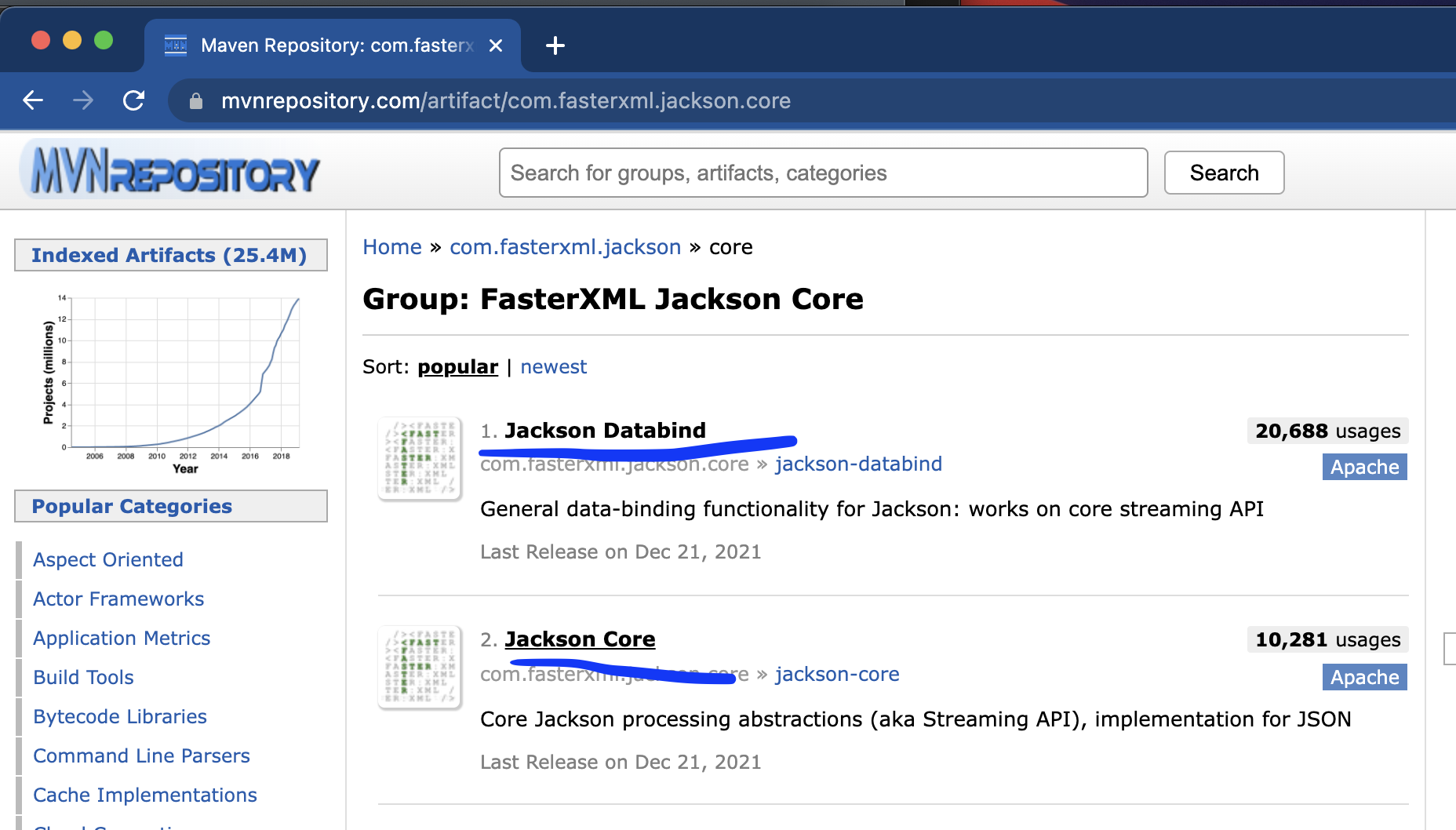Open the com.fasterxml.jackson breadcrumb
This screenshot has width=1456, height=830.
566,247
